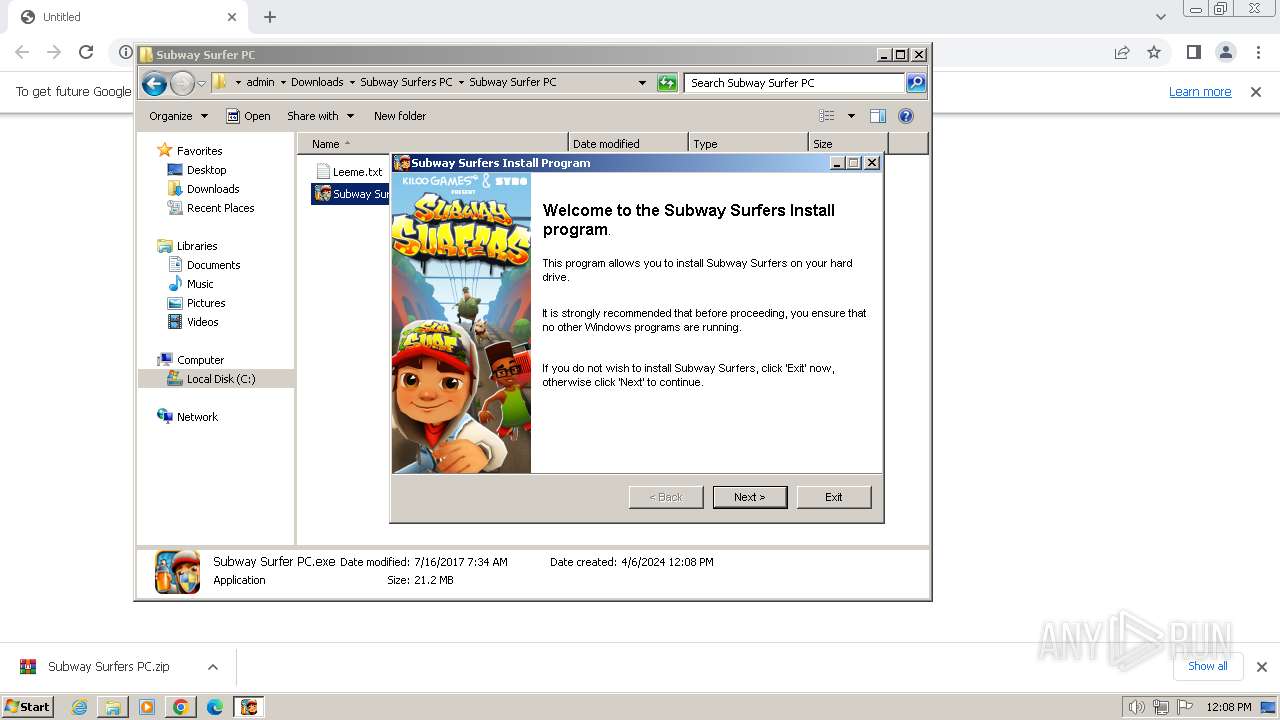This screenshot has height=720, width=1280.
Task: Toggle the preview pane icon
Action: pos(878,116)
